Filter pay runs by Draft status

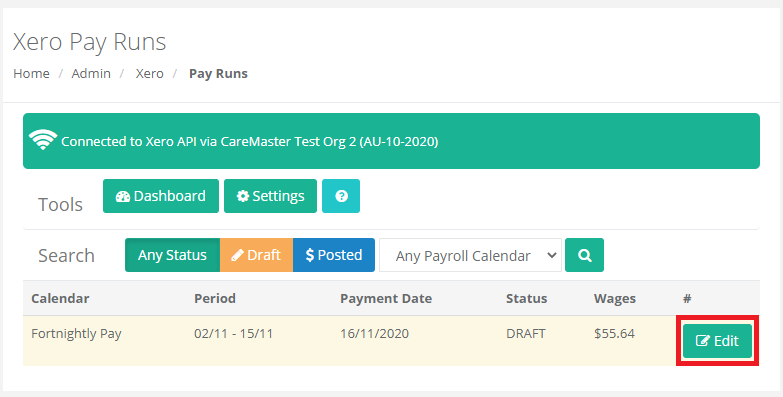point(256,255)
